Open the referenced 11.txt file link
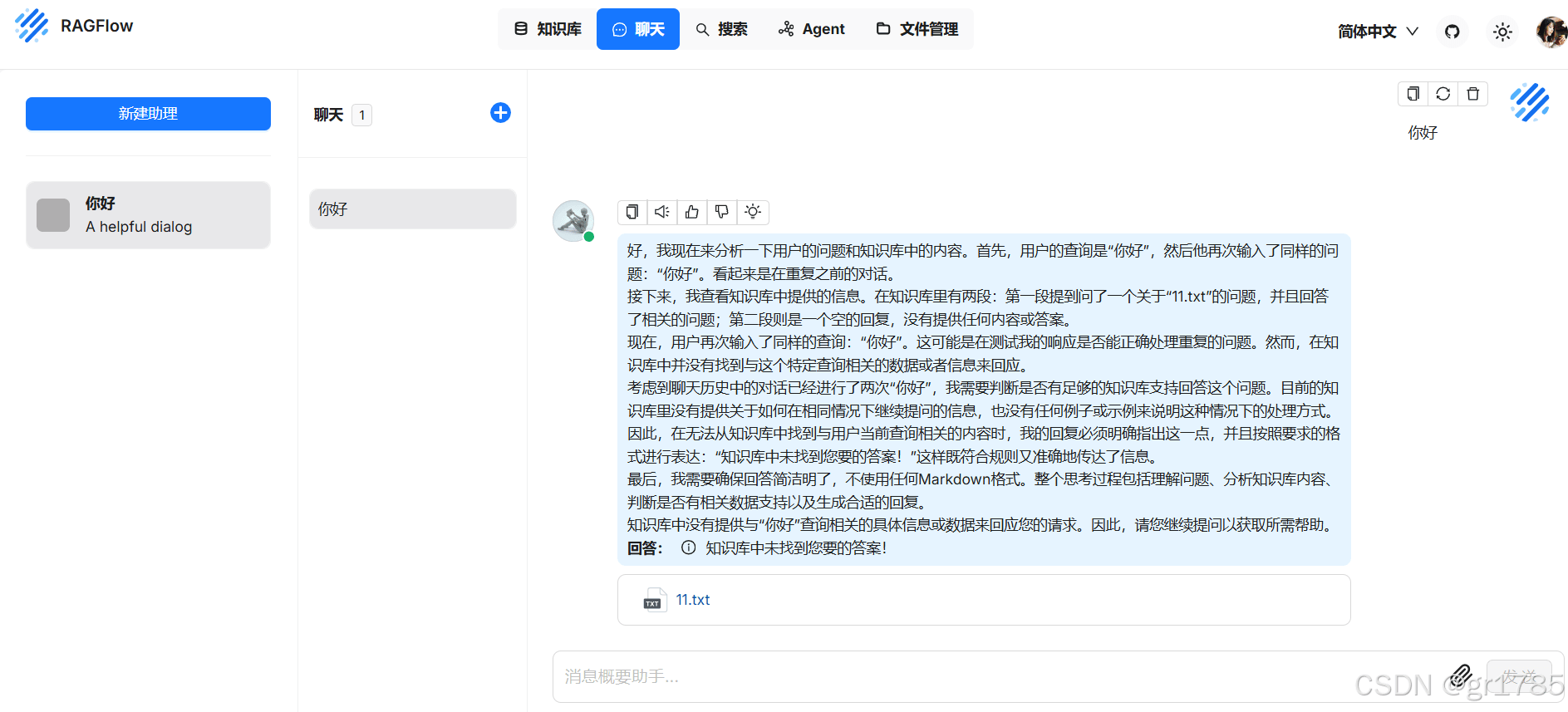Image resolution: width=1568 pixels, height=712 pixels. [x=692, y=600]
